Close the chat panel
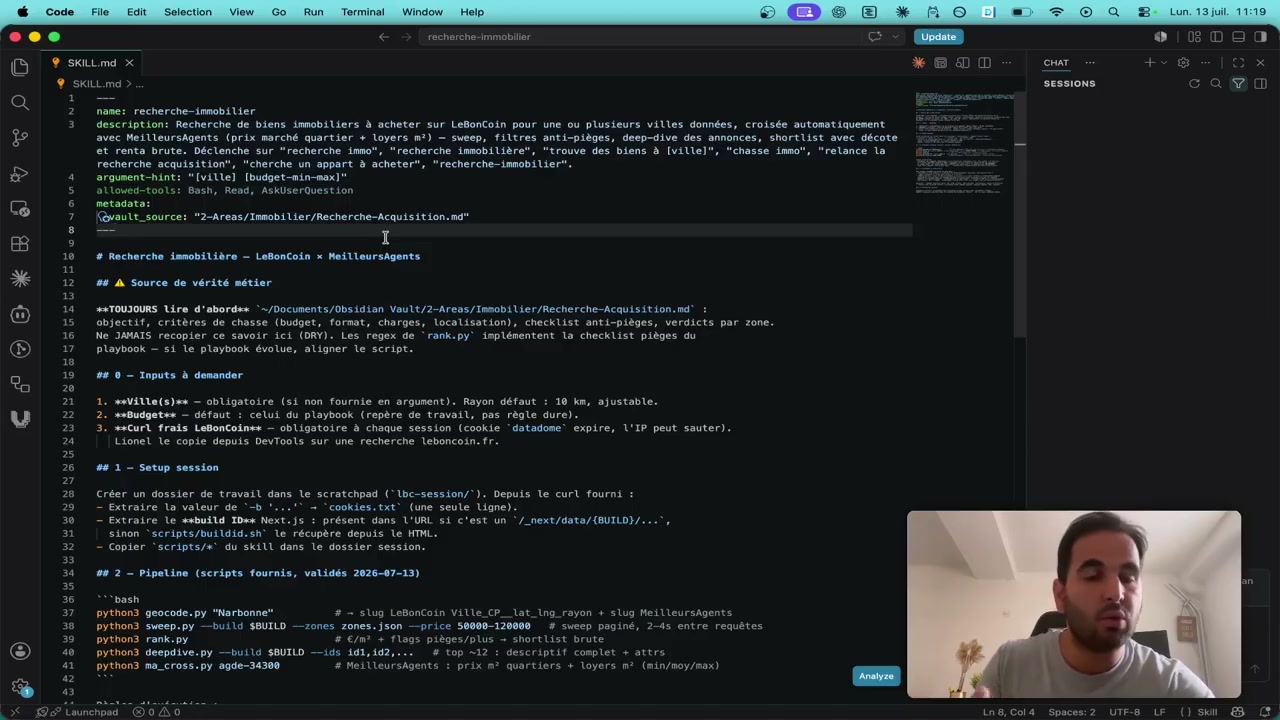This screenshot has width=1280, height=720. tap(1260, 63)
